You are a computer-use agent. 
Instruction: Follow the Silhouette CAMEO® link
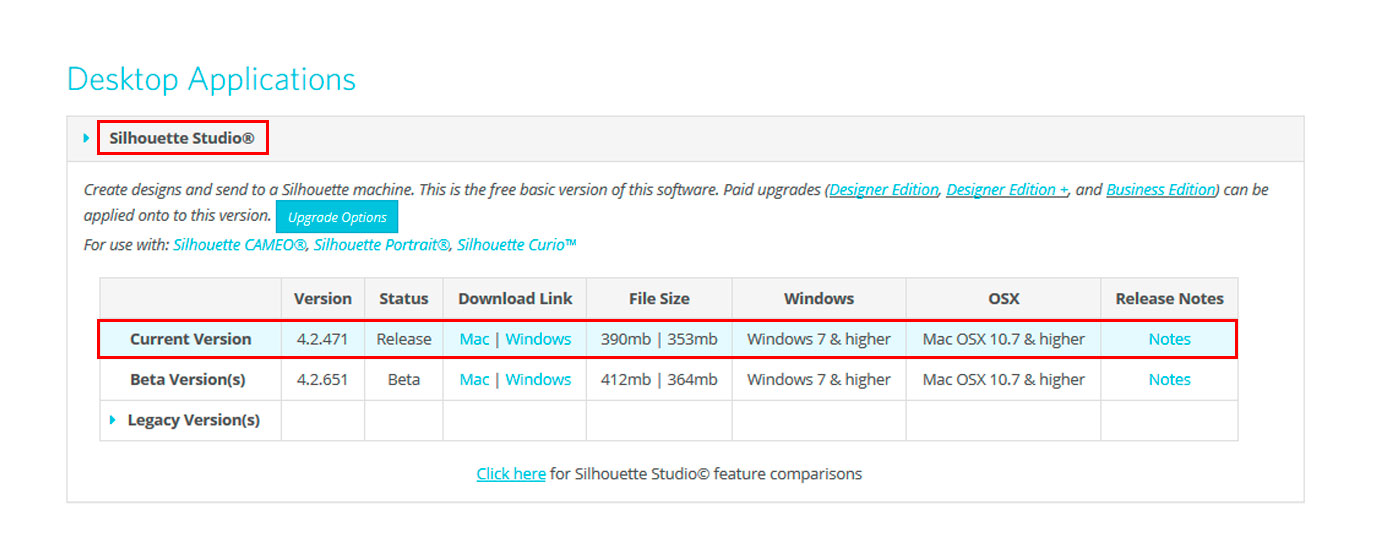tap(240, 244)
